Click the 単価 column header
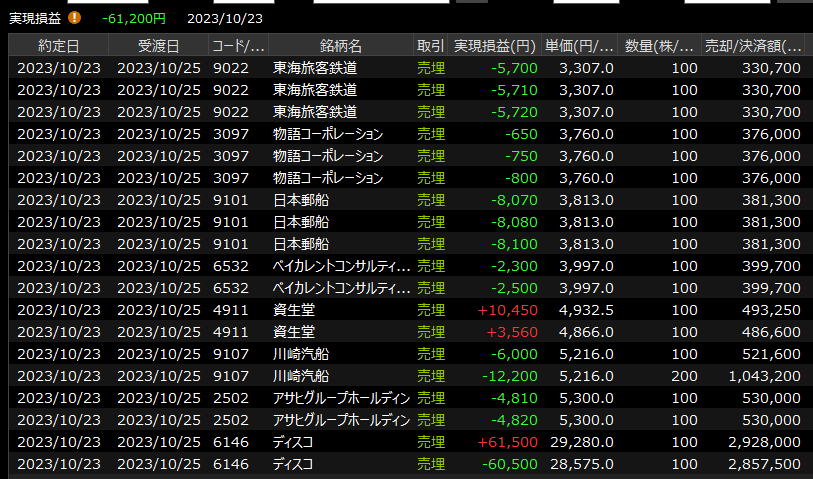813x479 pixels. click(580, 46)
